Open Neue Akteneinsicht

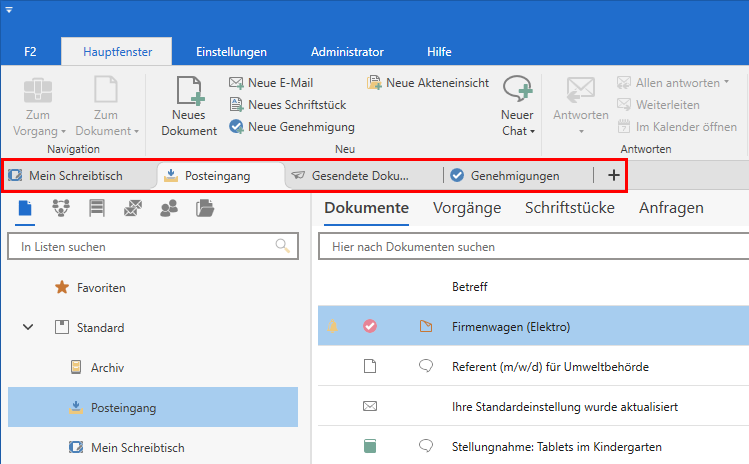(429, 83)
